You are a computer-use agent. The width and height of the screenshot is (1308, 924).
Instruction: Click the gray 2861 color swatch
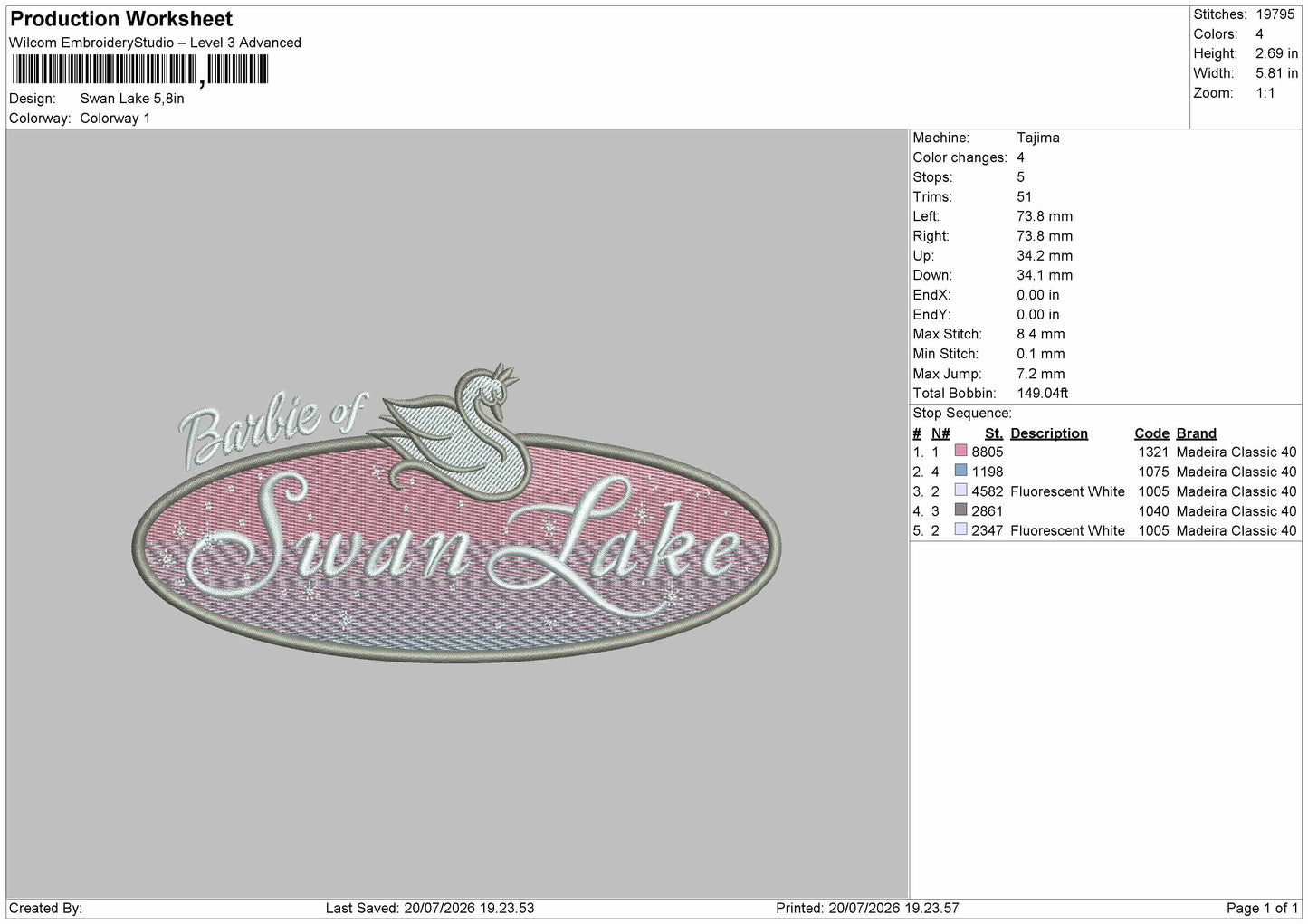tap(961, 510)
